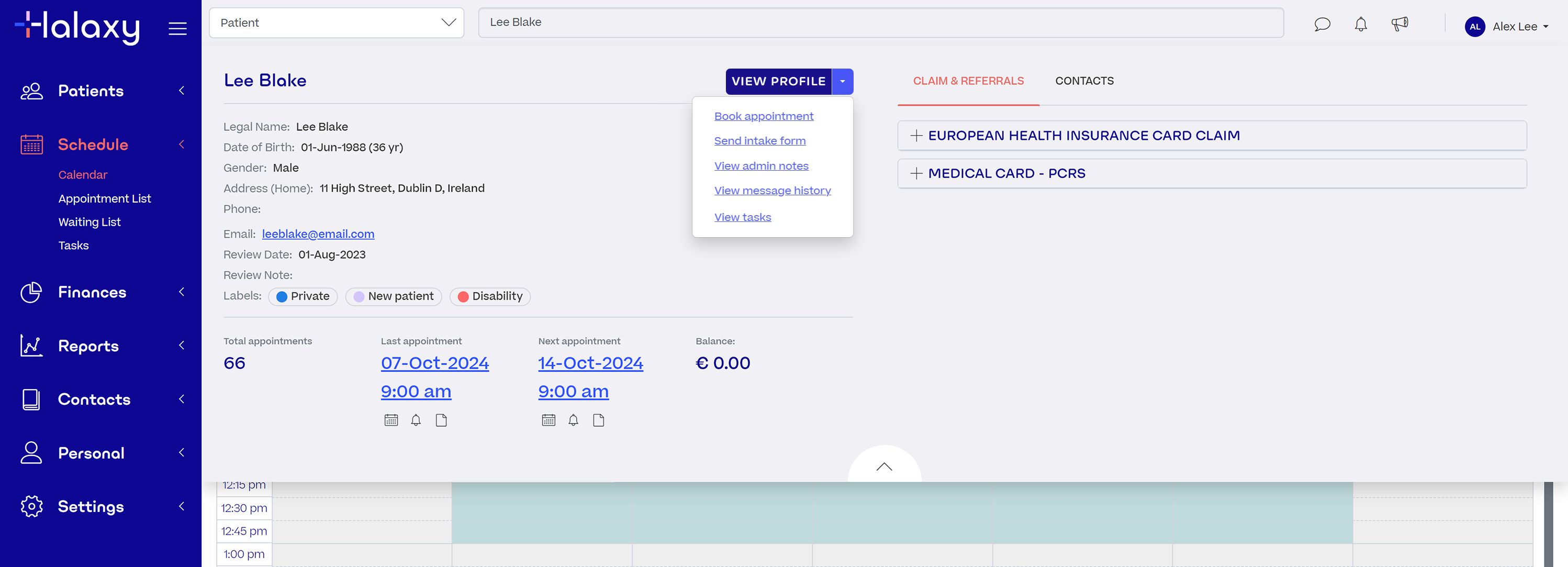Switch to Claim & Referrals tab
Image resolution: width=1568 pixels, height=567 pixels.
pyautogui.click(x=968, y=81)
